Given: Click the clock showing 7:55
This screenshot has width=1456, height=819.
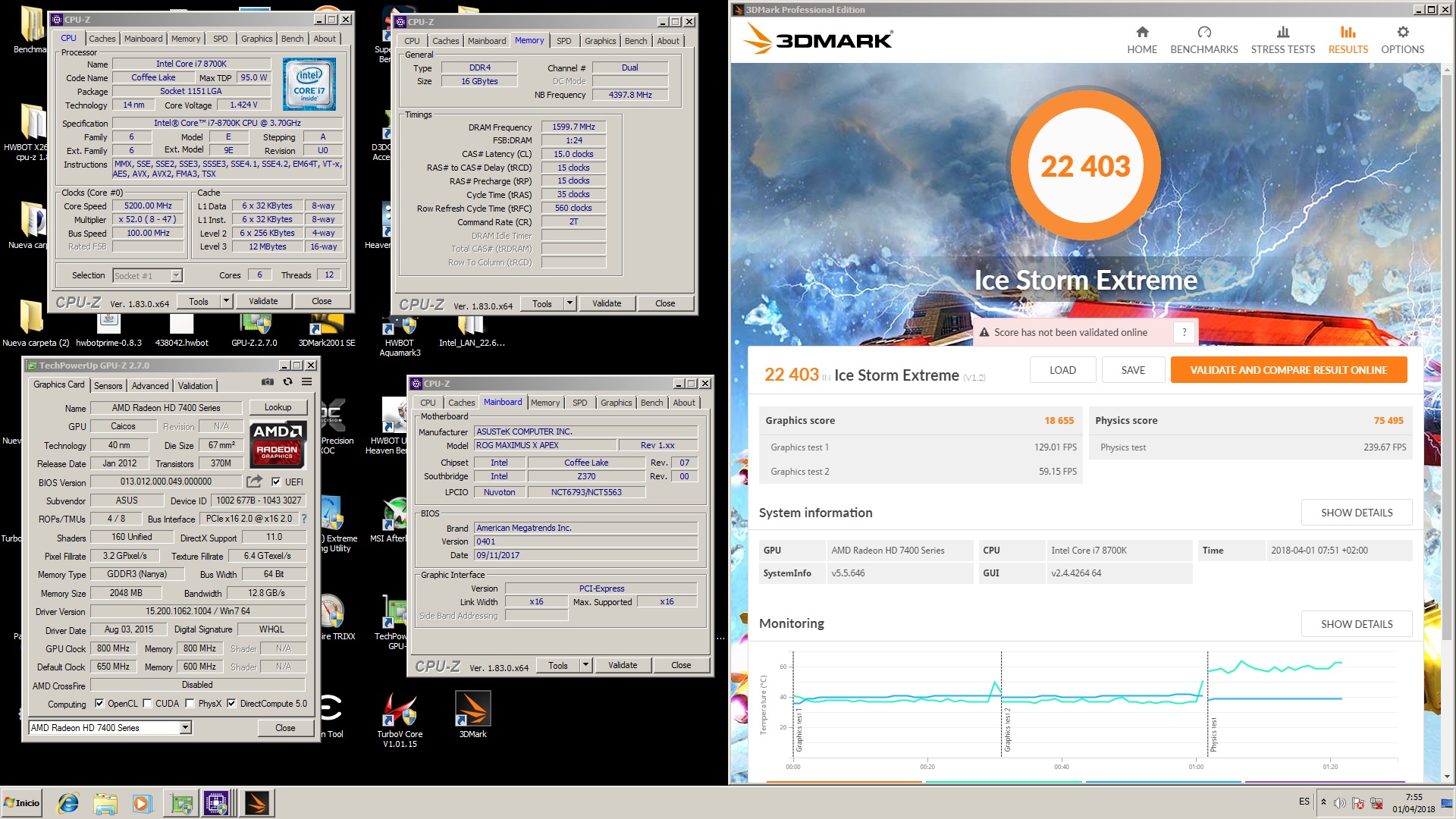Looking at the screenshot, I should [x=1414, y=803].
